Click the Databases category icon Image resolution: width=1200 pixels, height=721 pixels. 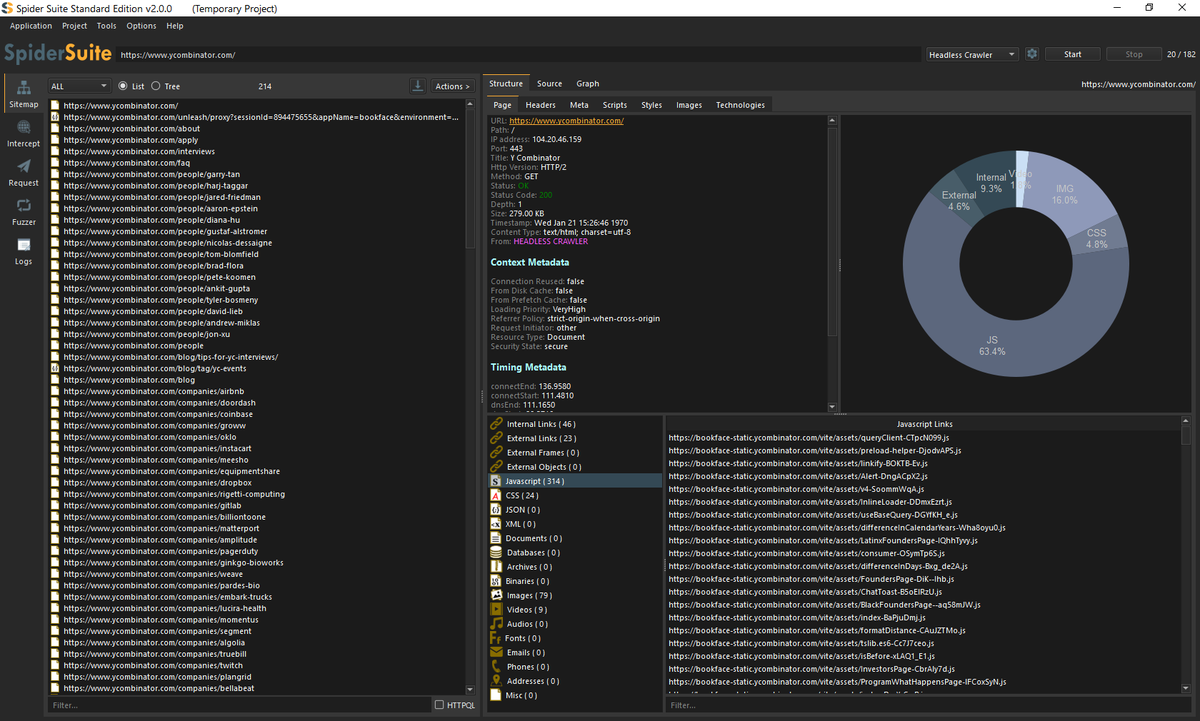[496, 552]
